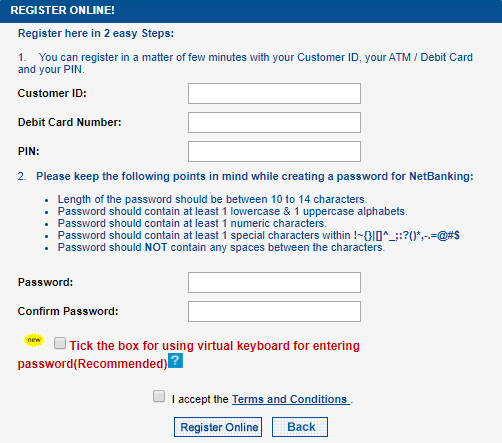Tick the virtual keyboard checkbox
This screenshot has width=502, height=443.
coord(60,343)
